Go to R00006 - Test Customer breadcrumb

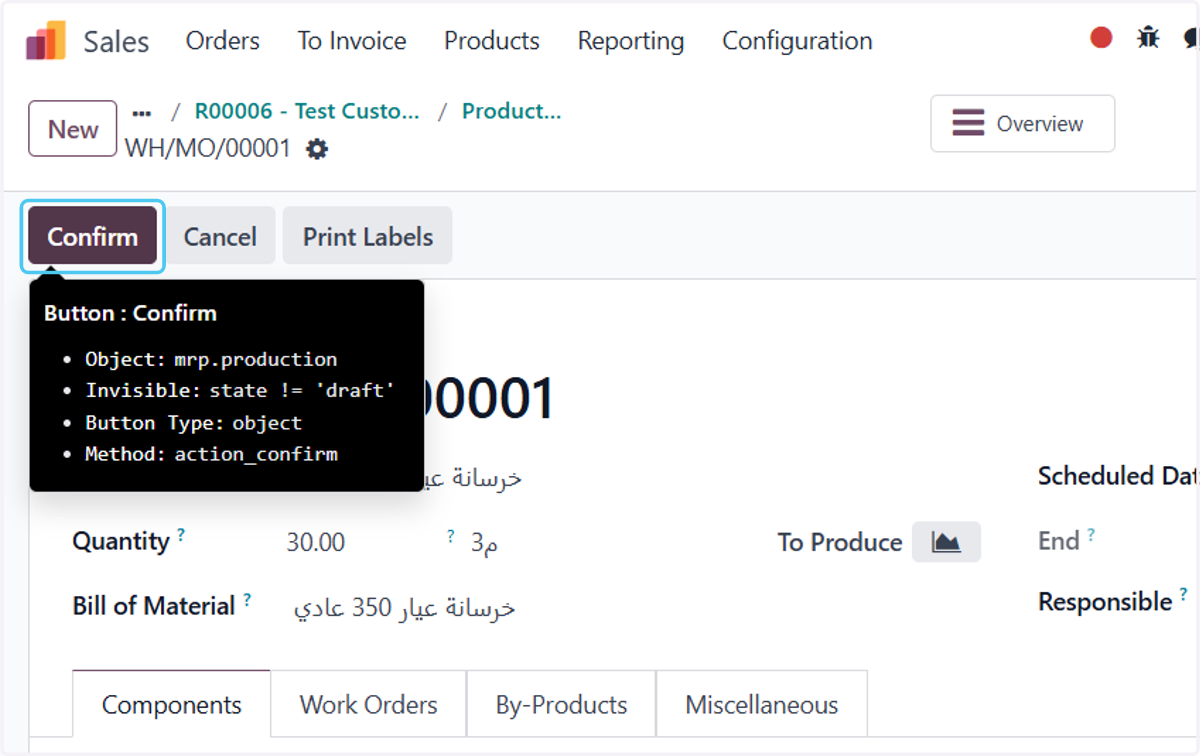(307, 111)
